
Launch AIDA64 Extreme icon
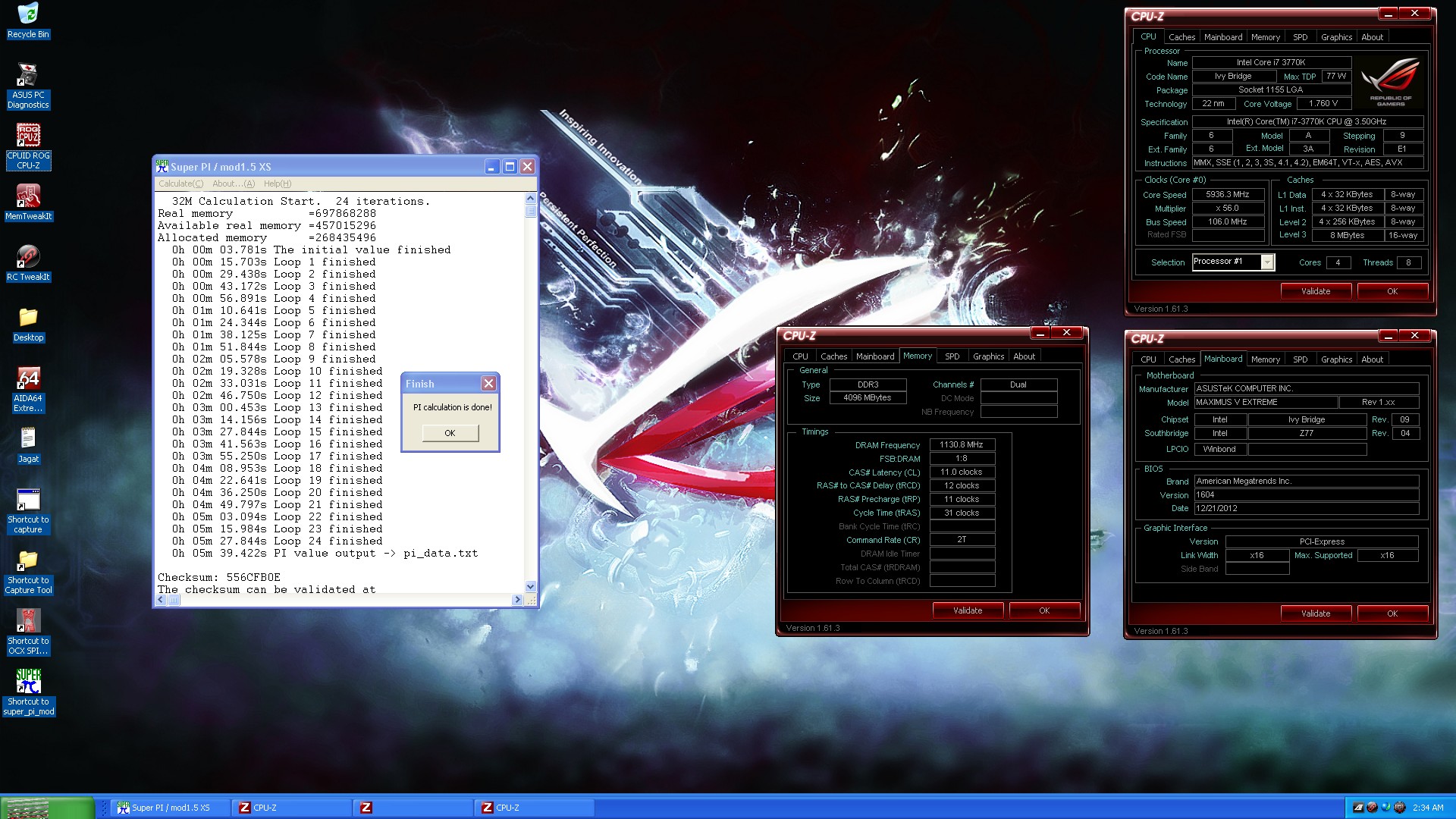(28, 379)
